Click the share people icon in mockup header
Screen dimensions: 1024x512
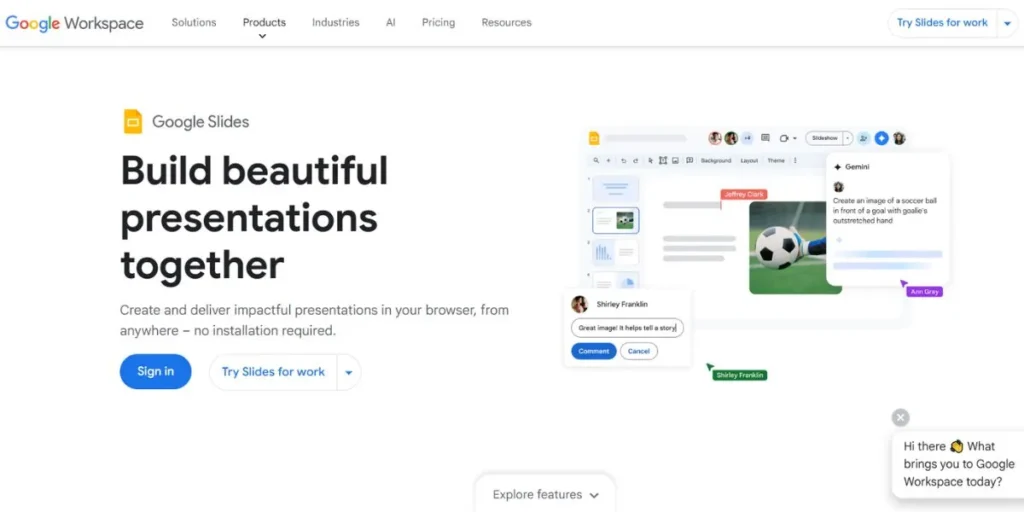tap(864, 138)
